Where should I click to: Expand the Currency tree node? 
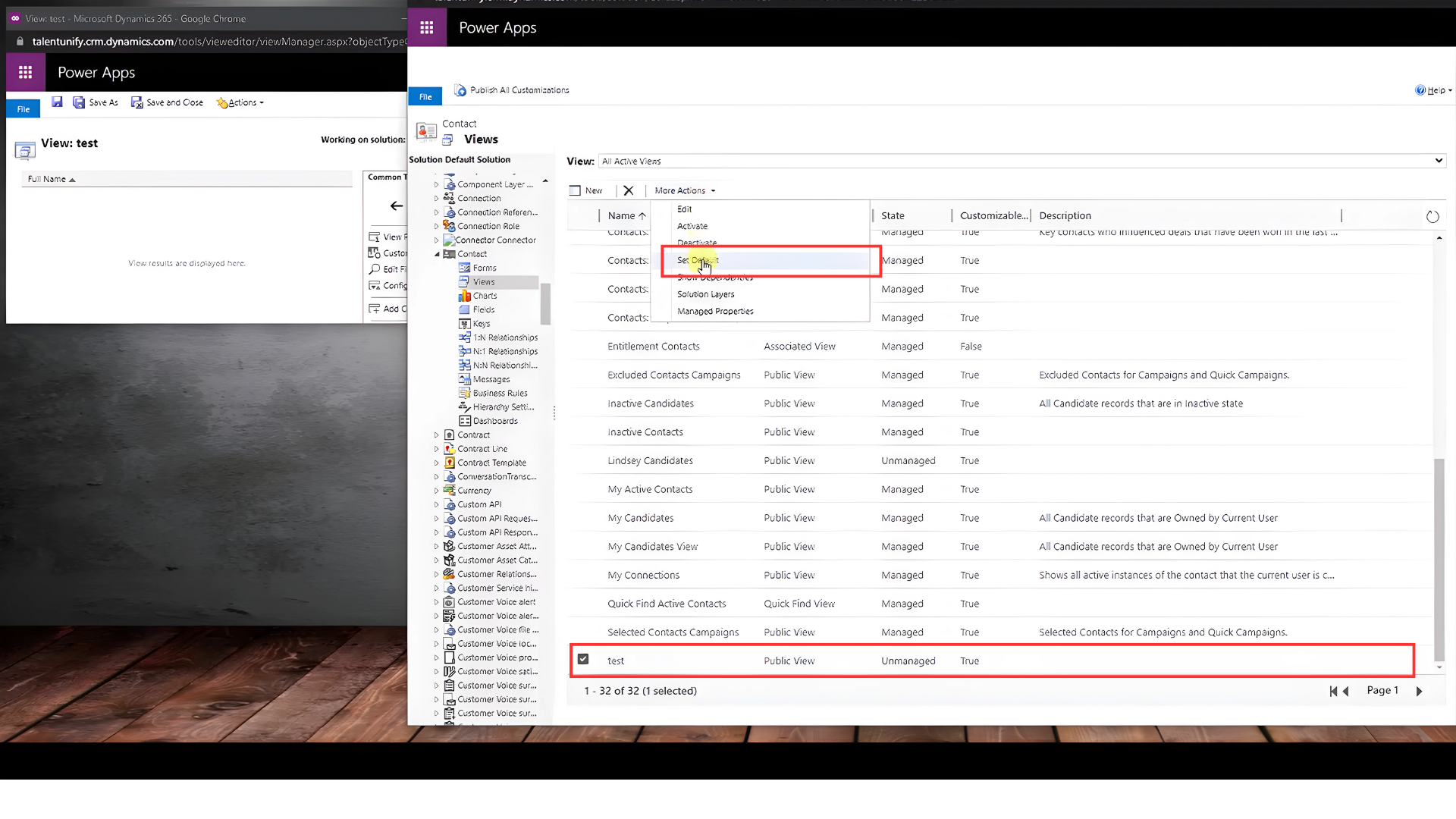[437, 491]
